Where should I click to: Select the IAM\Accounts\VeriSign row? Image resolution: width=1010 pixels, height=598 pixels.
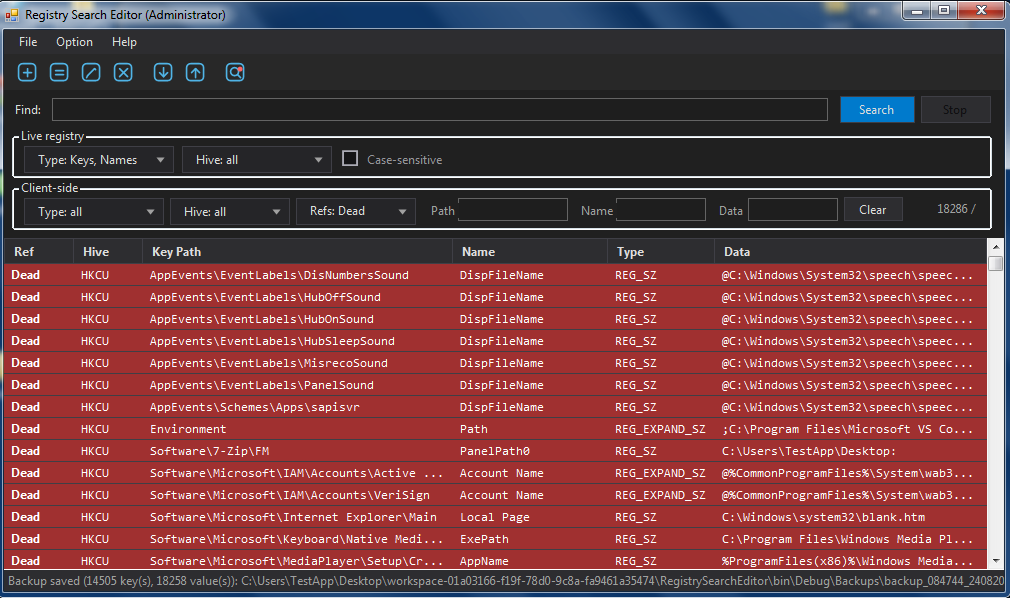coord(495,495)
